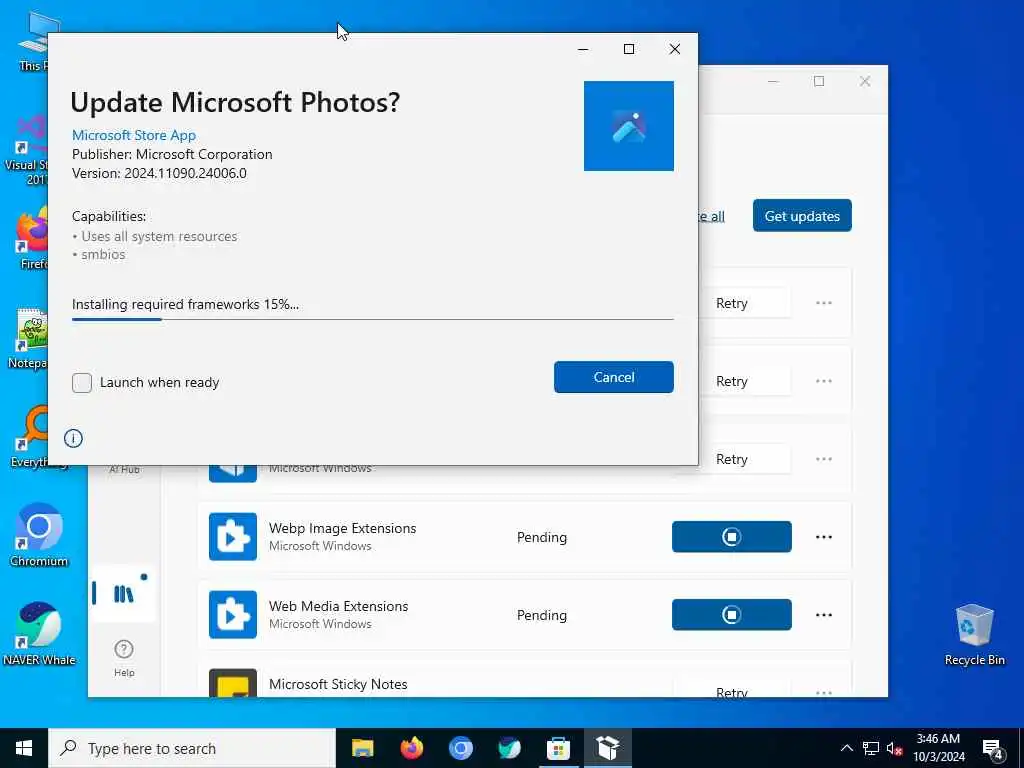Stop the Web Media Extensions download
This screenshot has width=1024, height=768.
731,615
